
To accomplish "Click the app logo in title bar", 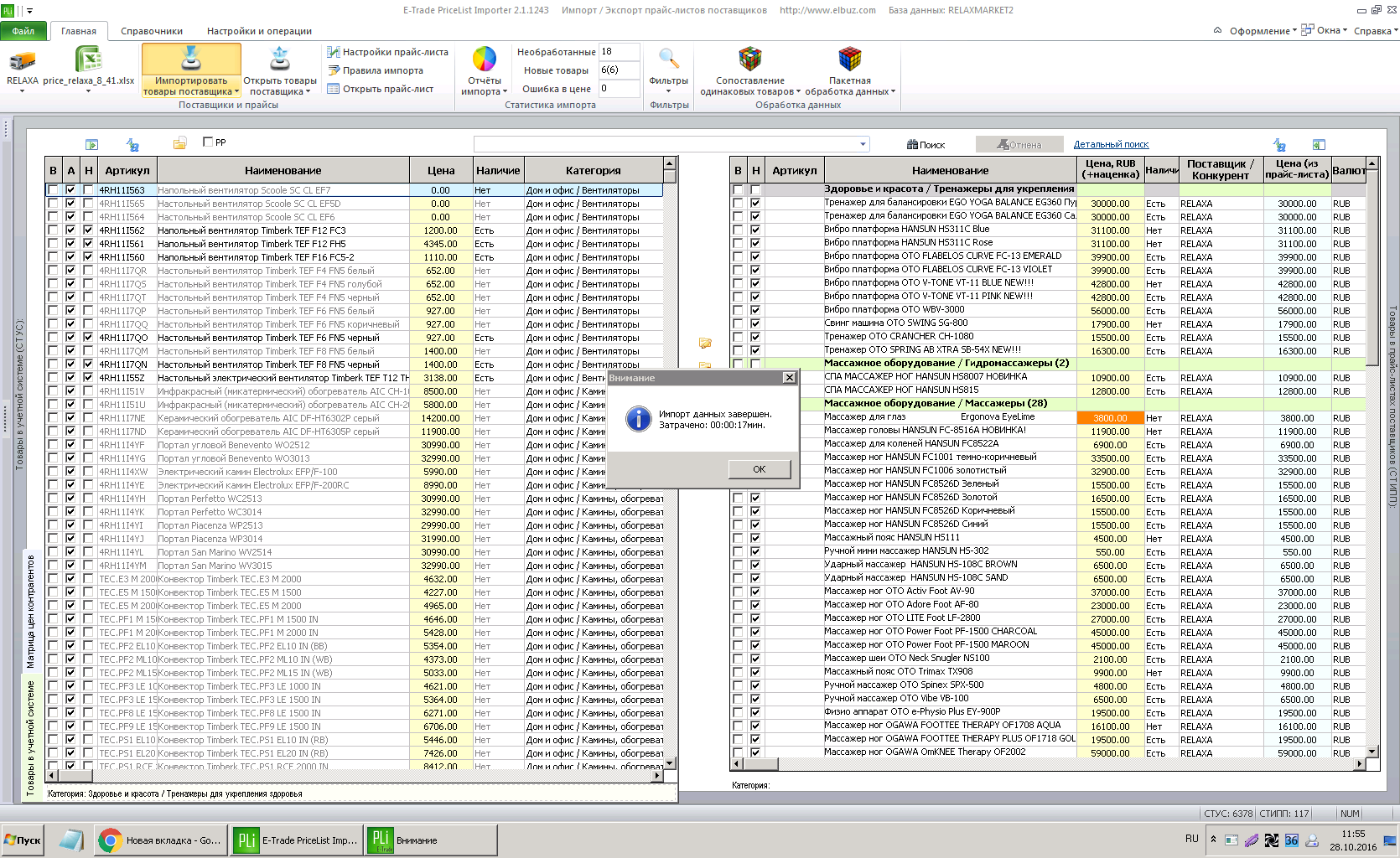I will coord(8,11).
